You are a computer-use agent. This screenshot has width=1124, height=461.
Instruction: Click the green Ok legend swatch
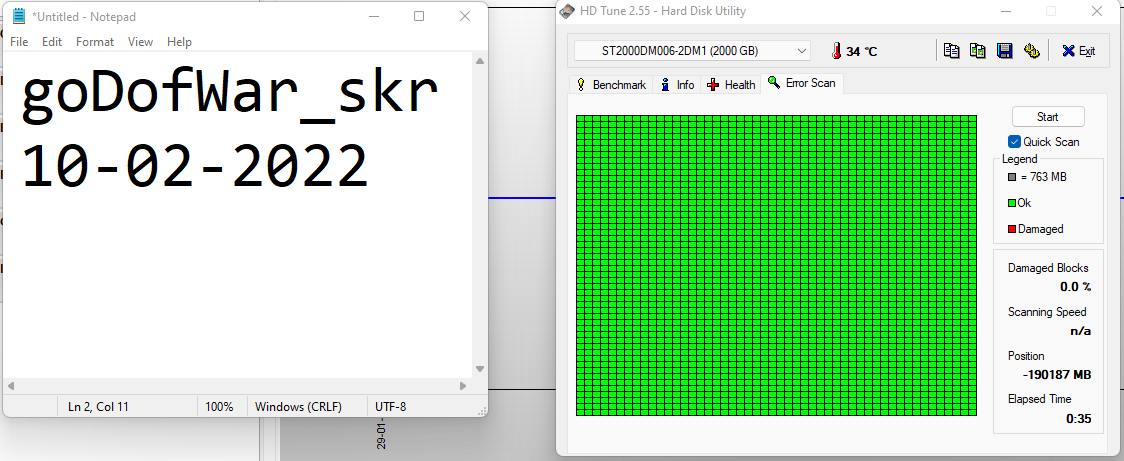click(x=1012, y=203)
